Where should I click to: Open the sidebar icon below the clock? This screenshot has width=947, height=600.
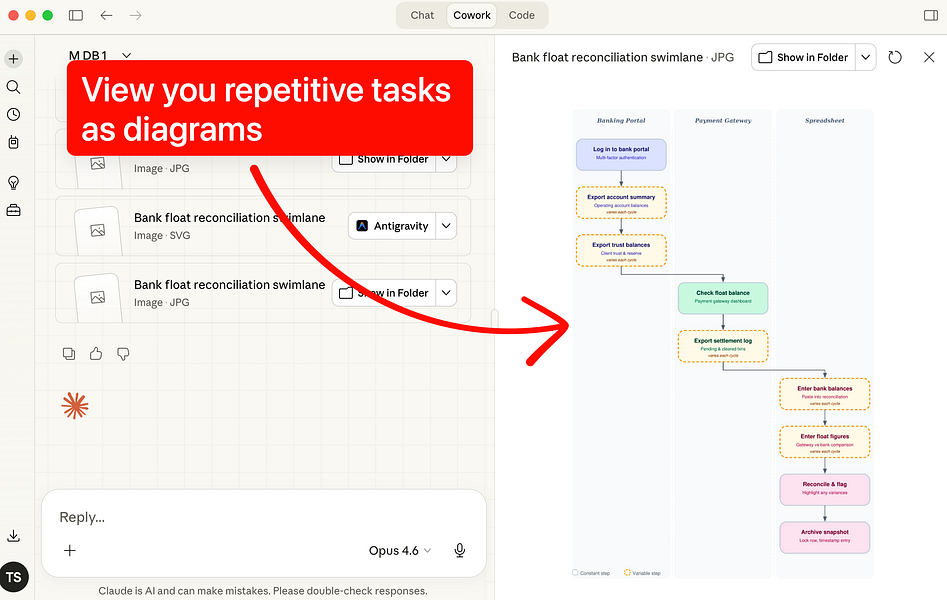coord(13,142)
